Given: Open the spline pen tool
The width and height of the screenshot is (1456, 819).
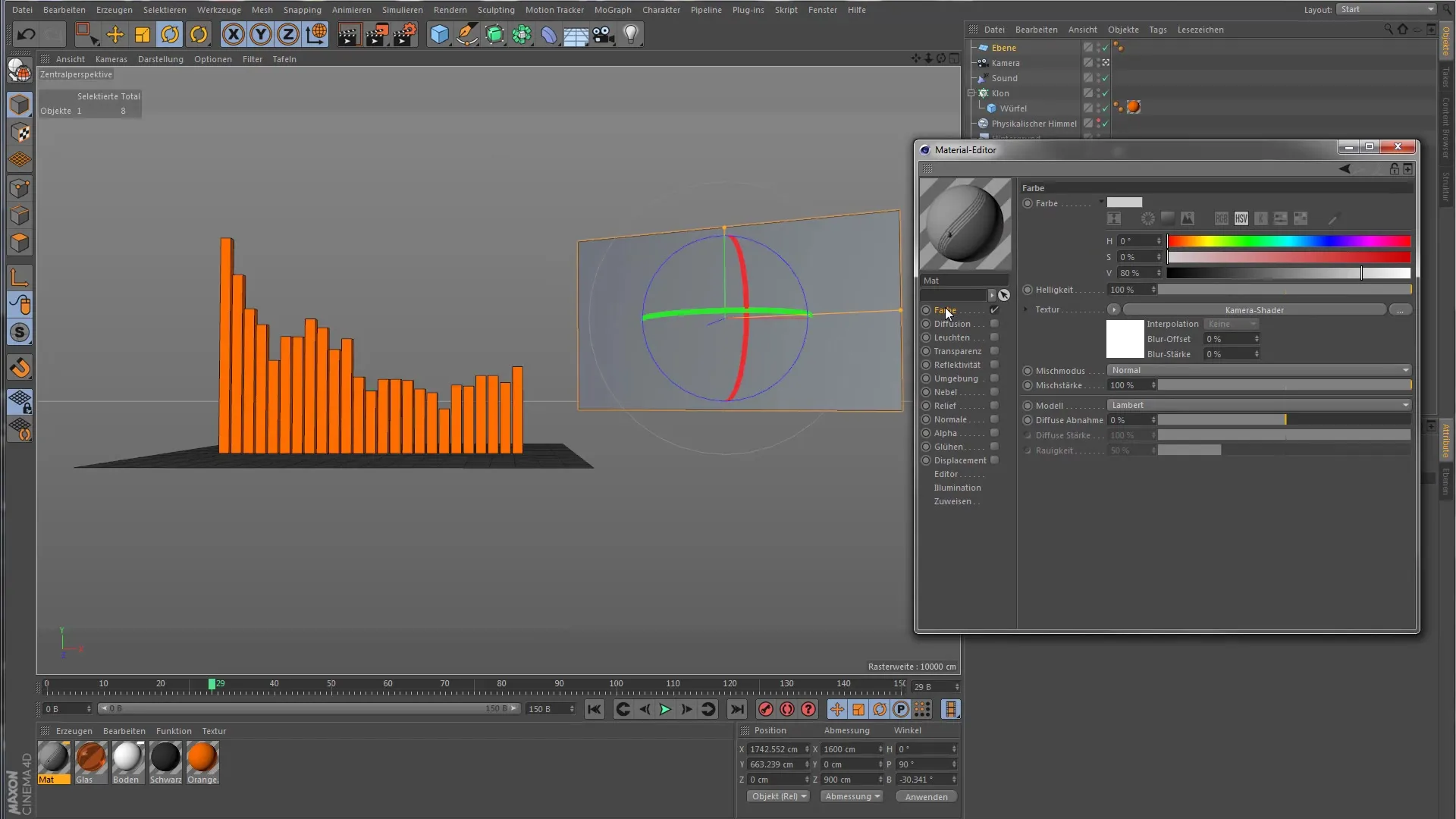Looking at the screenshot, I should click(467, 34).
